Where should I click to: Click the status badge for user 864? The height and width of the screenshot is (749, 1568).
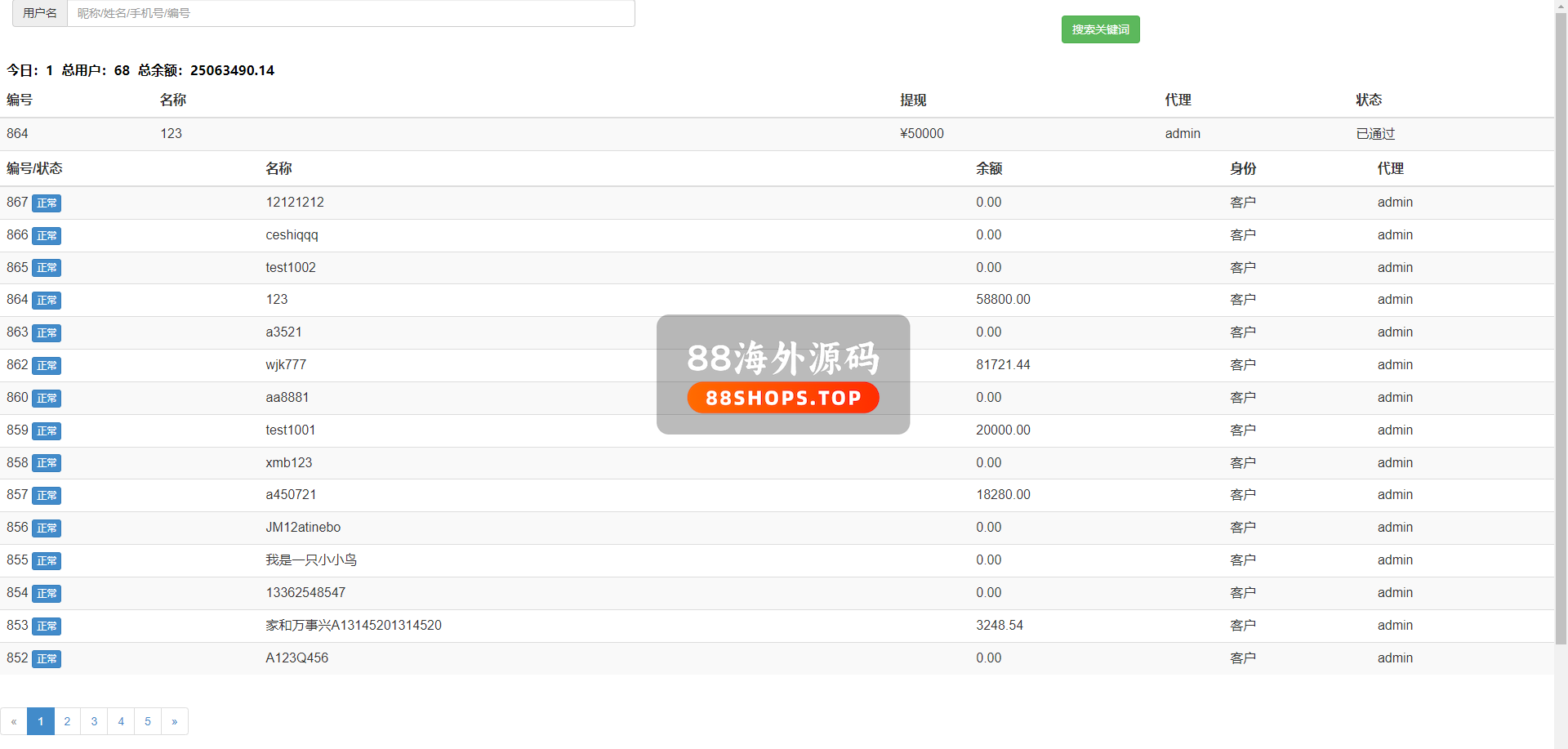47,301
